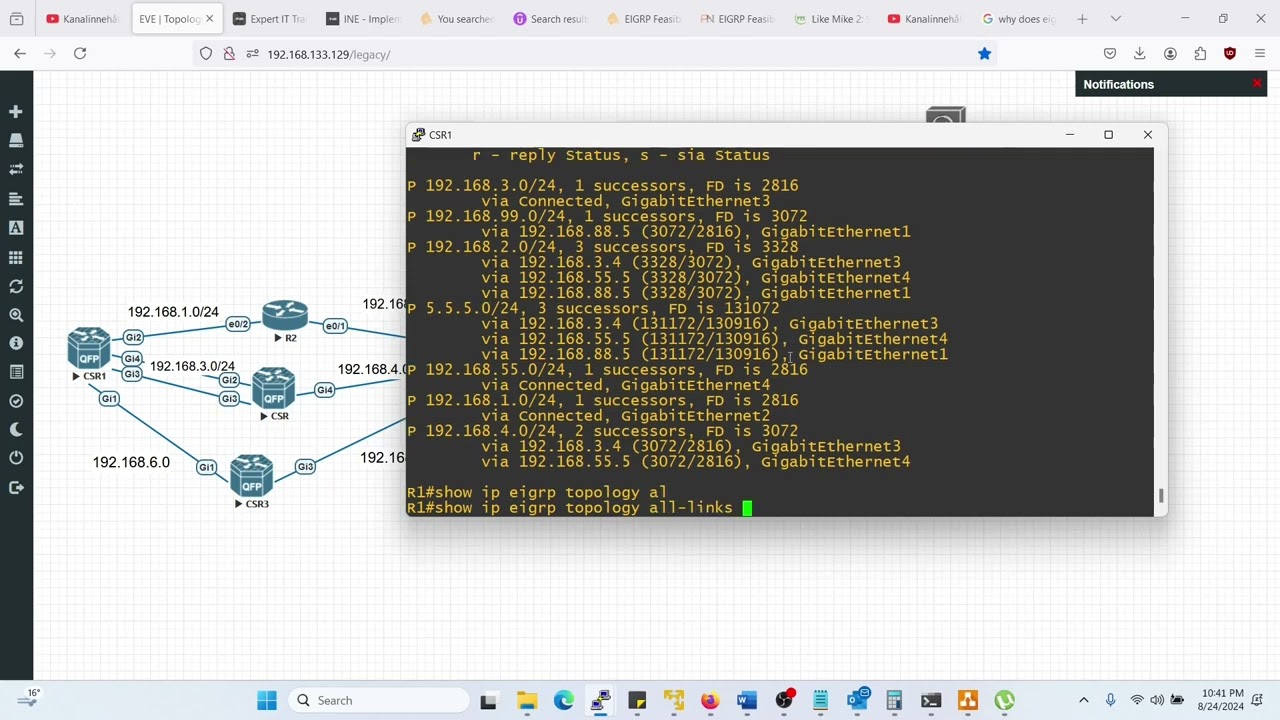Open the uBlock Origin extension icon
Screen dimensions: 1280x720
coord(1230,54)
